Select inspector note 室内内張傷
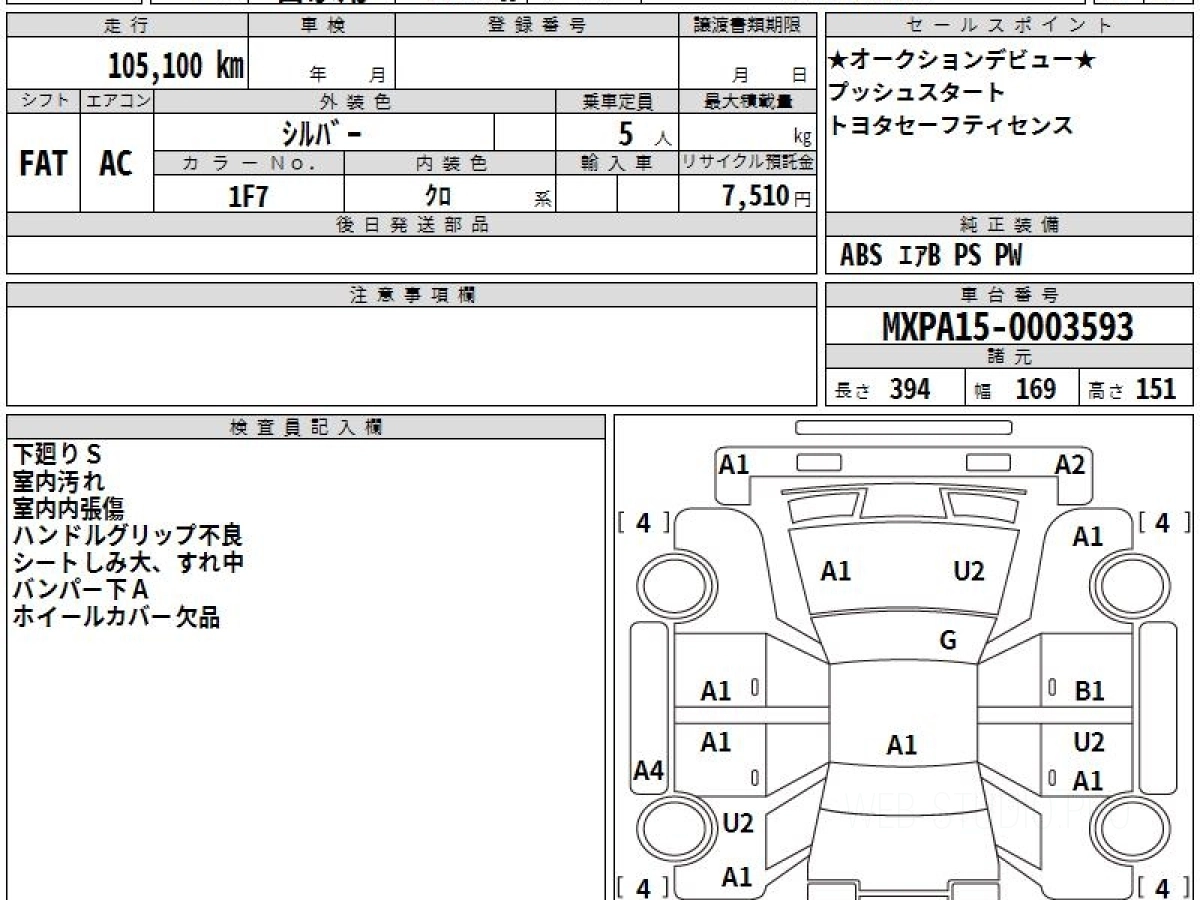This screenshot has width=1200, height=900. click(68, 508)
